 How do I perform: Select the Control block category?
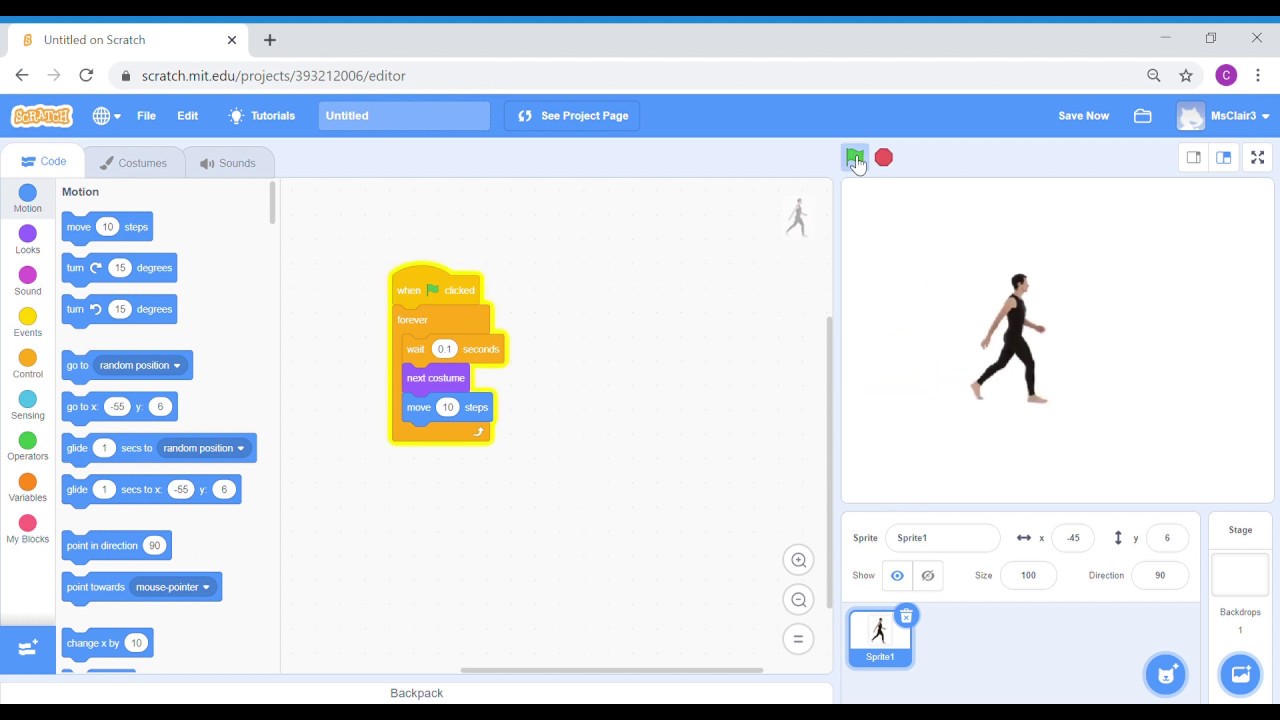click(28, 364)
